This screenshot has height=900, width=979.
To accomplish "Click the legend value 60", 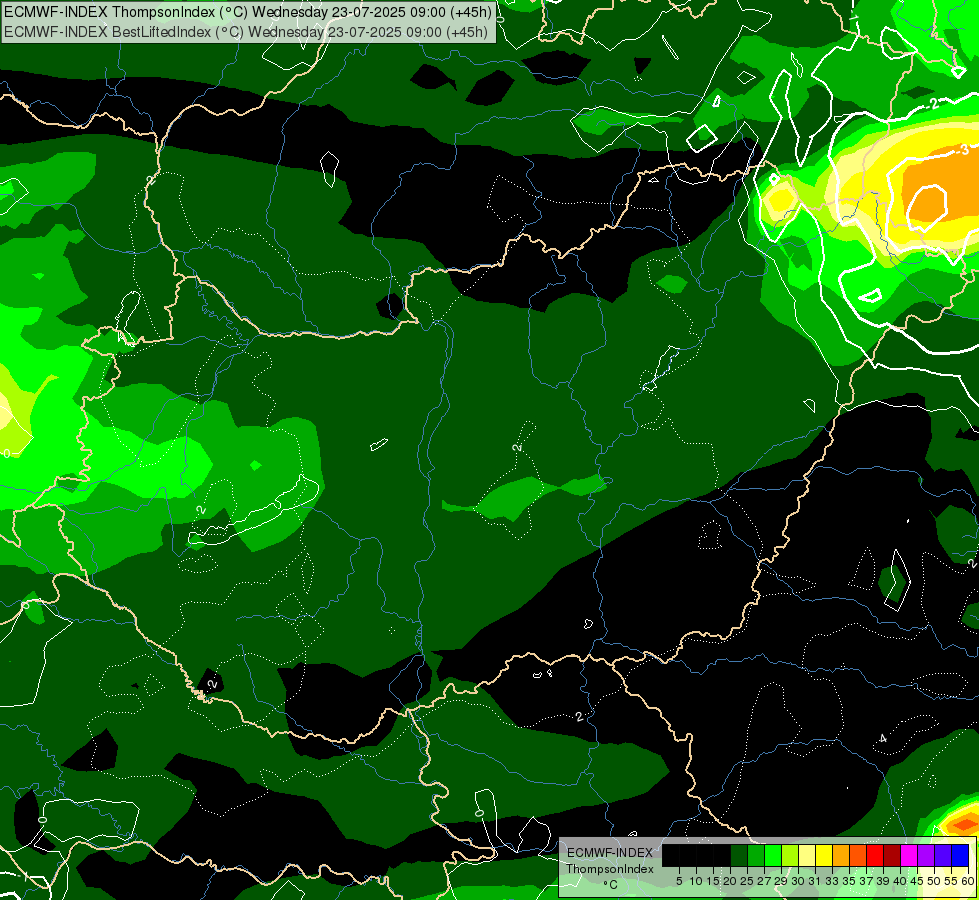I will pyautogui.click(x=968, y=881).
